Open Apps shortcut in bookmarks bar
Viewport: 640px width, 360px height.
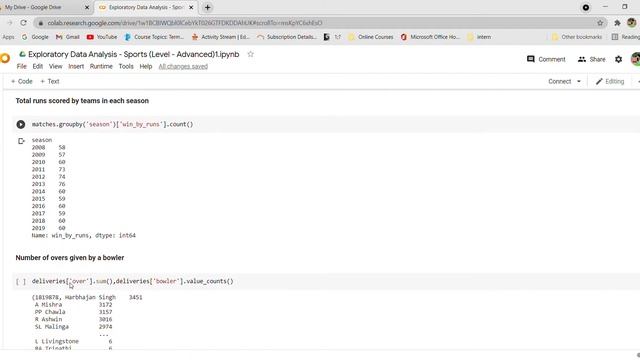click(8, 37)
